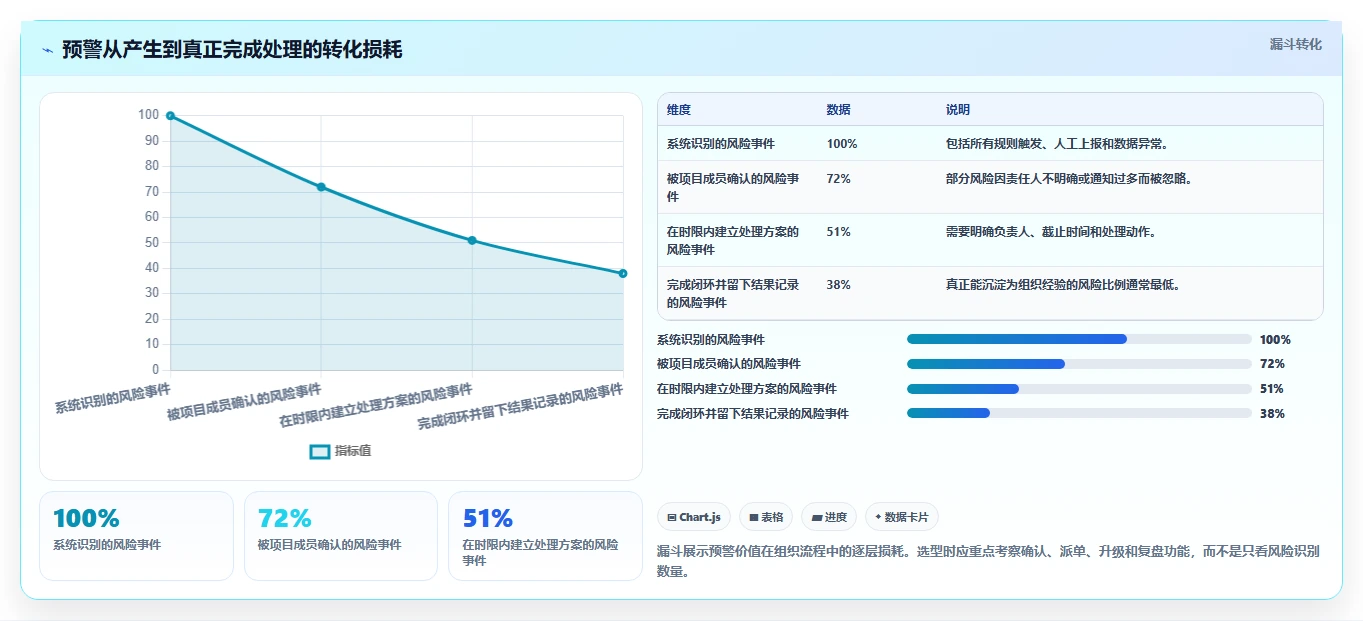Toggle the 指标值 legend swatch
The width and height of the screenshot is (1363, 621).
point(320,451)
